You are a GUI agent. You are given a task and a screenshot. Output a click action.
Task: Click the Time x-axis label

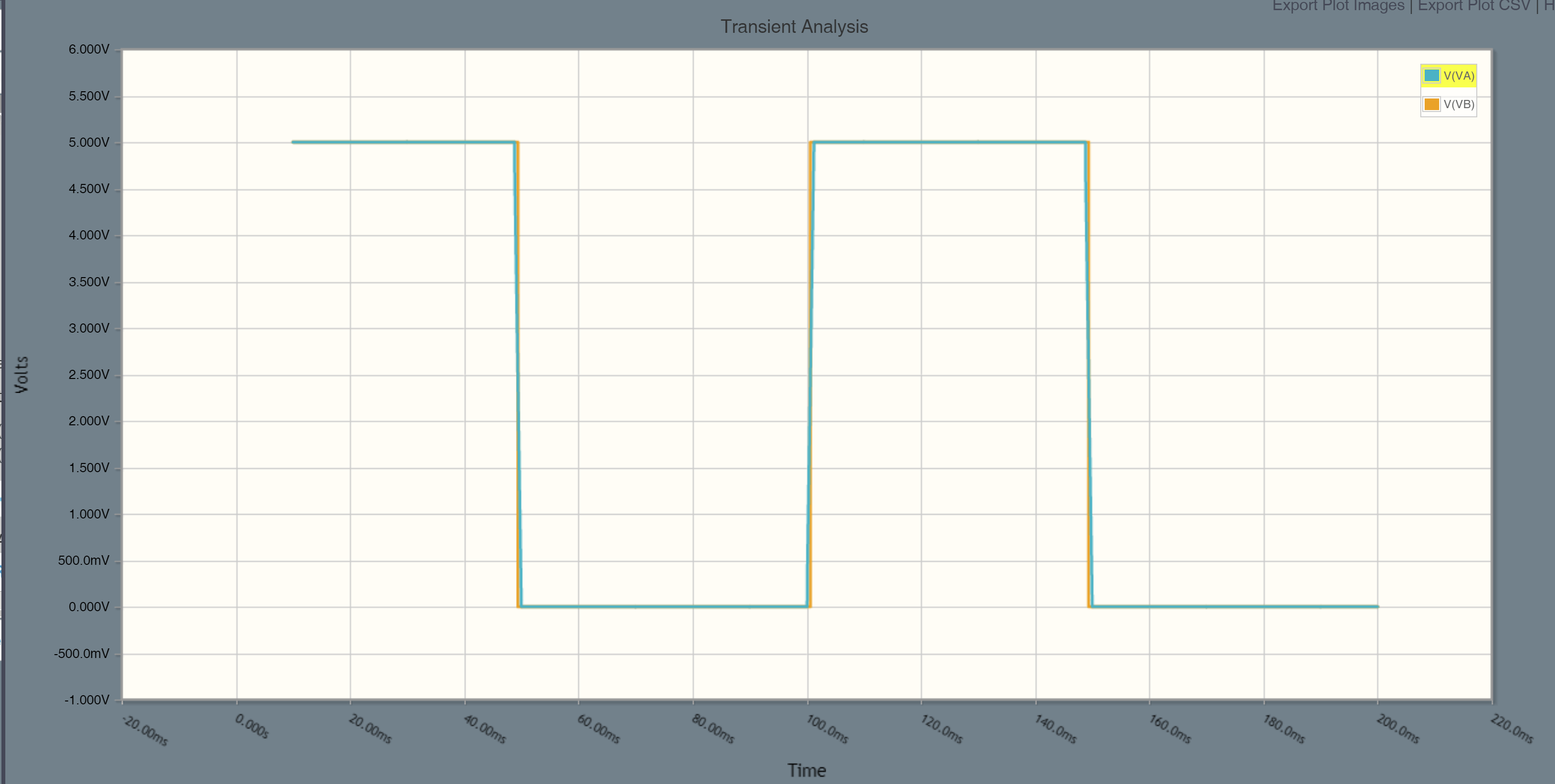click(806, 770)
